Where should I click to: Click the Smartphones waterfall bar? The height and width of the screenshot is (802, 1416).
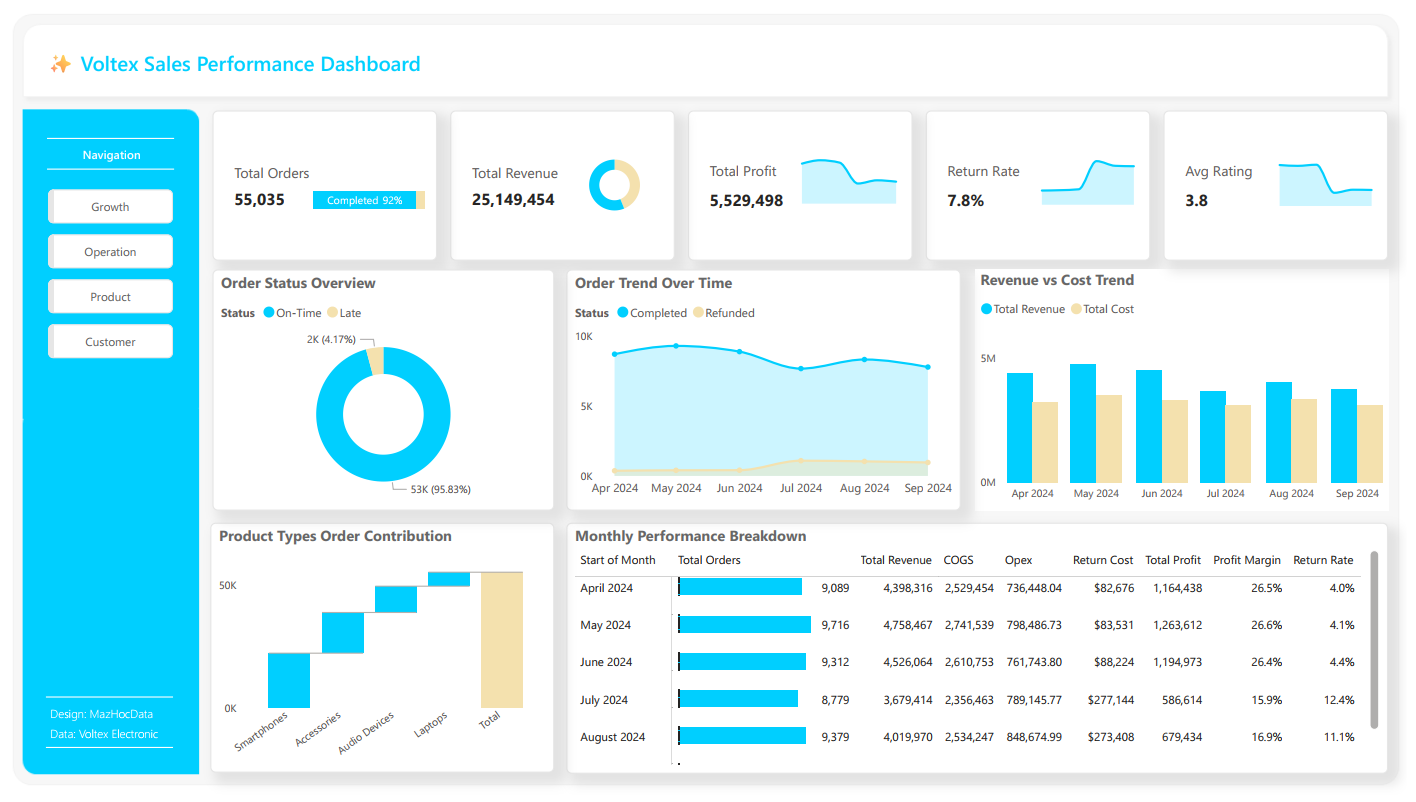tap(289, 680)
